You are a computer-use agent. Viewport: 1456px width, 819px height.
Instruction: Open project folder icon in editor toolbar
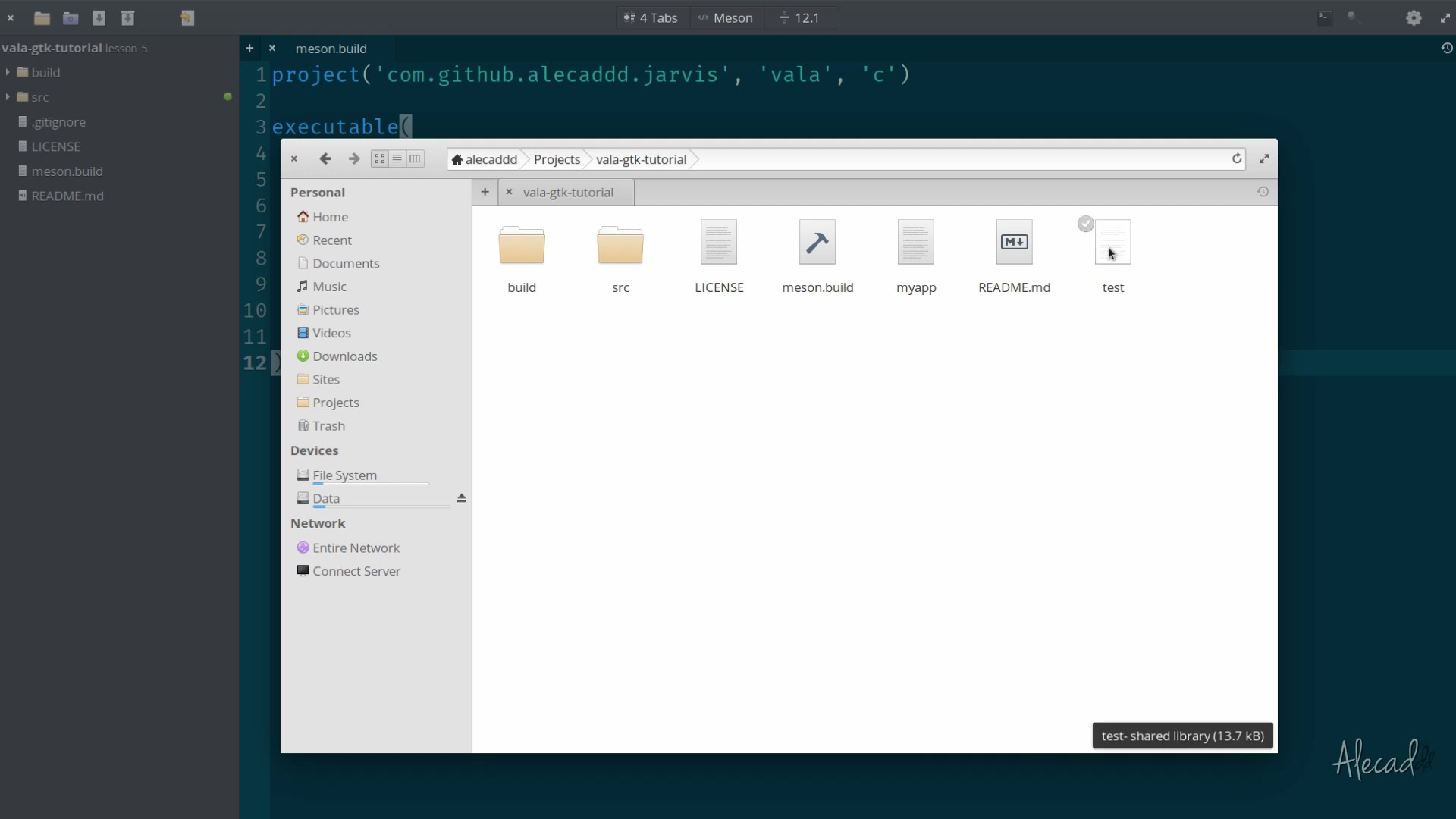coord(71,17)
